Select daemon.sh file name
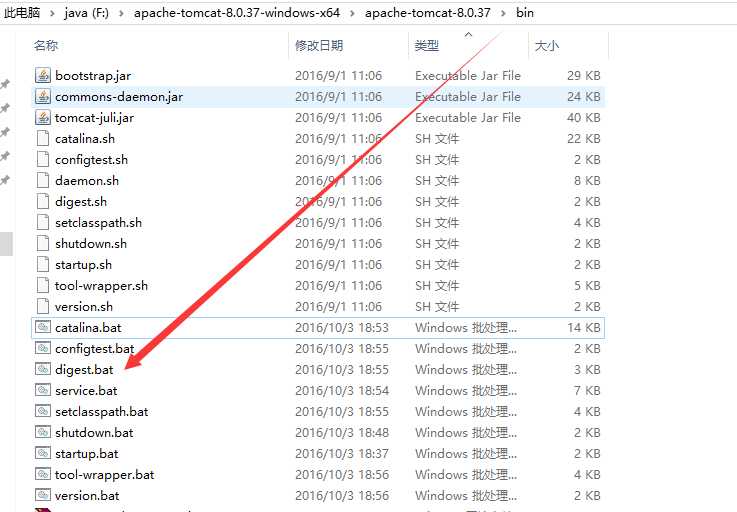 87,181
